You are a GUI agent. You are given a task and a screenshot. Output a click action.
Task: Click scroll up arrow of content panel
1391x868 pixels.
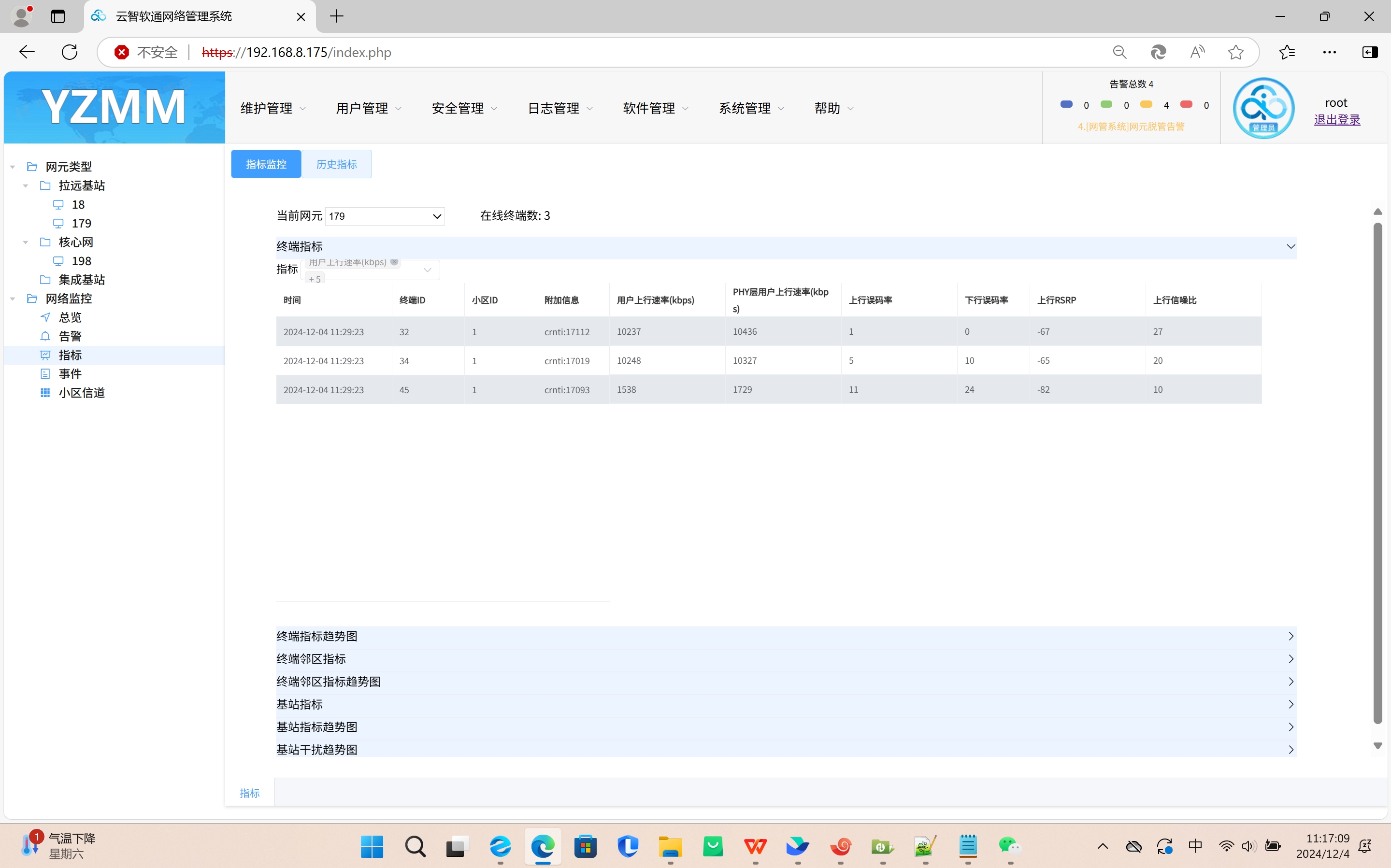coord(1377,212)
